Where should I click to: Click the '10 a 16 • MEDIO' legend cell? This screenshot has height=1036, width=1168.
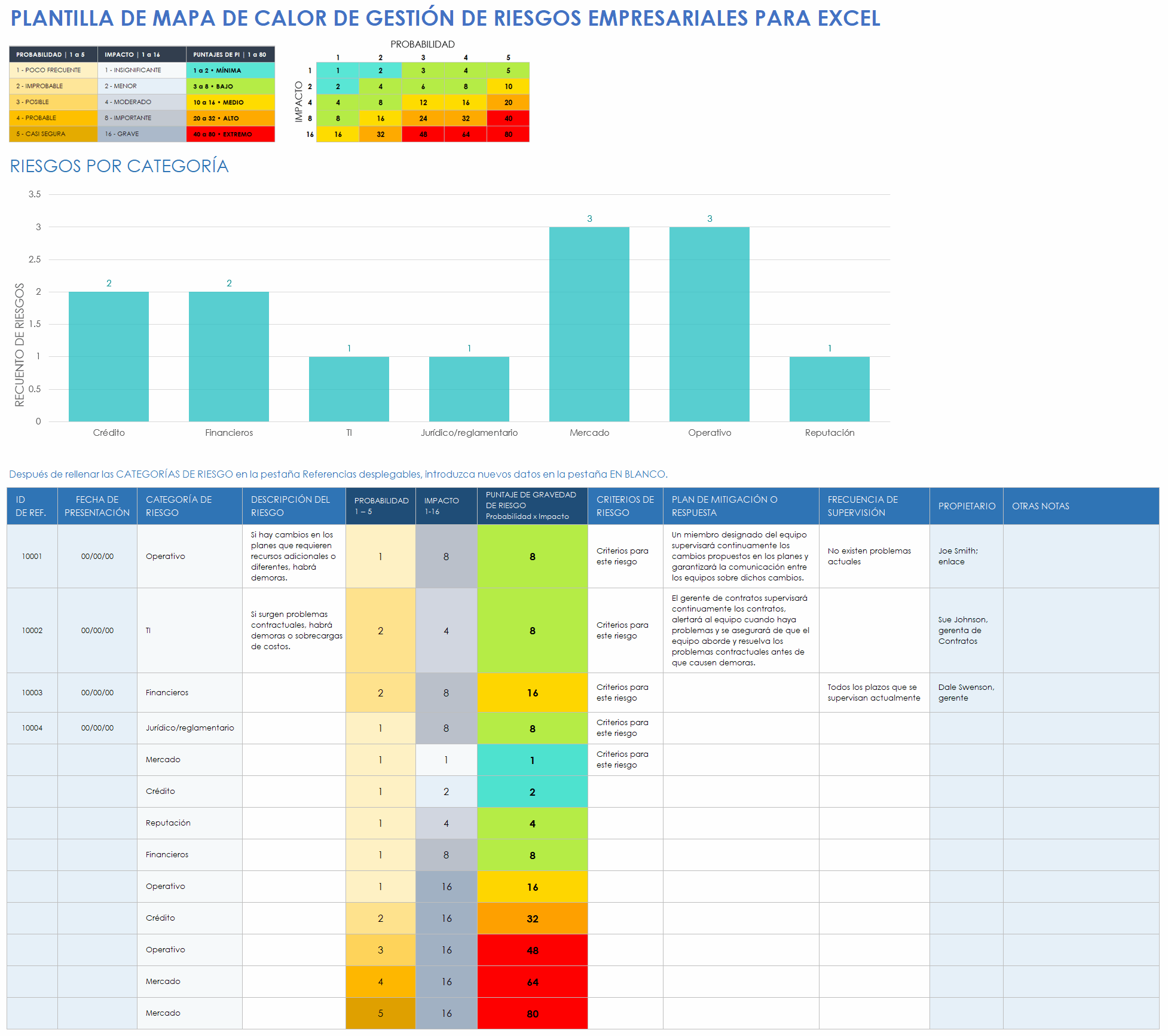[230, 102]
